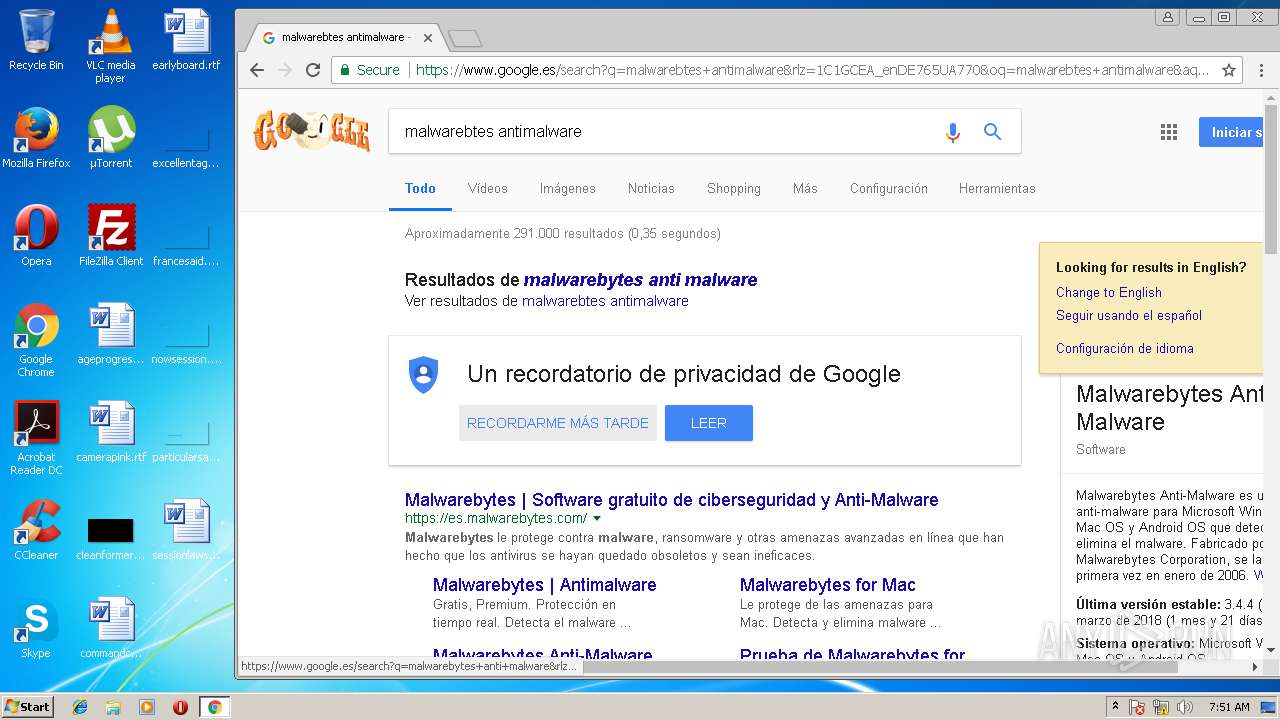Open Malwarebytes Software gratuito result
The height and width of the screenshot is (720, 1280).
[672, 499]
